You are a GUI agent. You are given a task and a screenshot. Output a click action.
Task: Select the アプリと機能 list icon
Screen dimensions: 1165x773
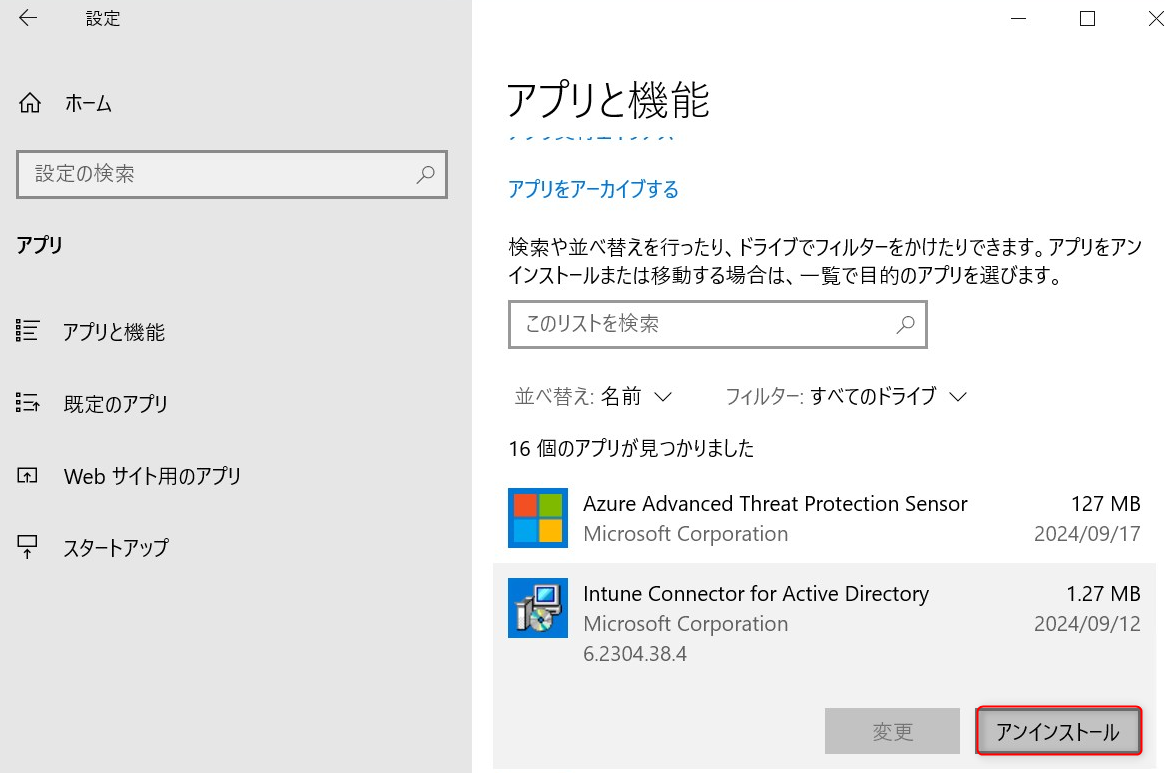click(27, 331)
